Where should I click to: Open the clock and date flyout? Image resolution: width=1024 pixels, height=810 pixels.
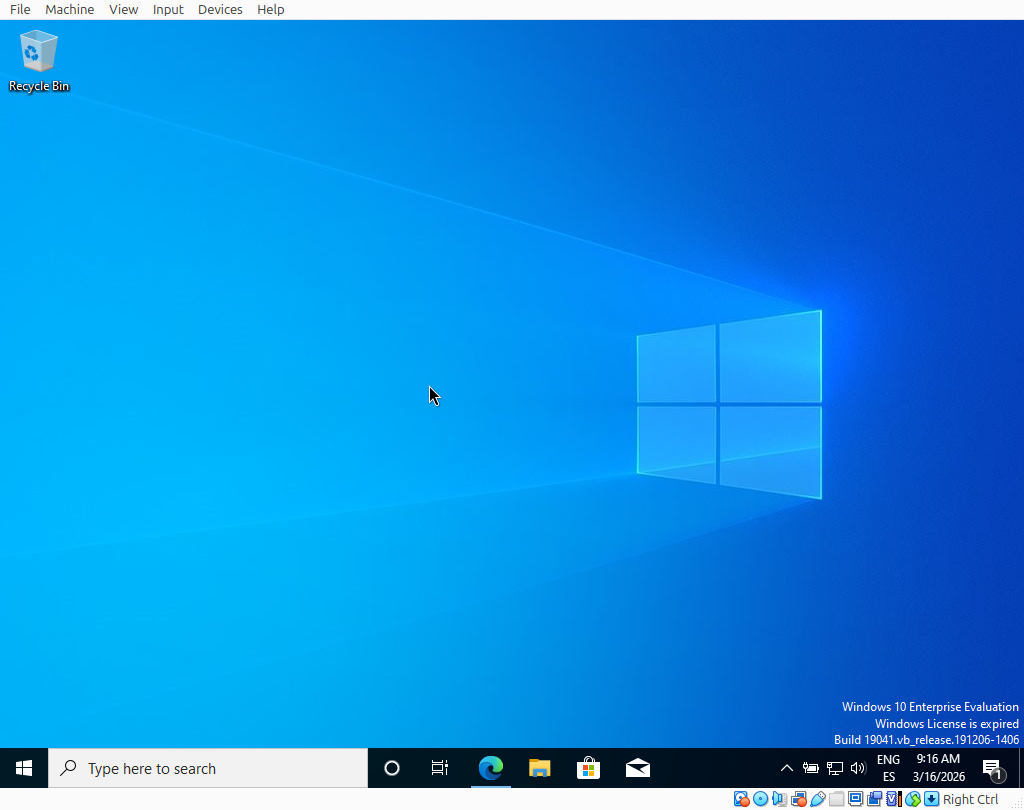pos(938,768)
